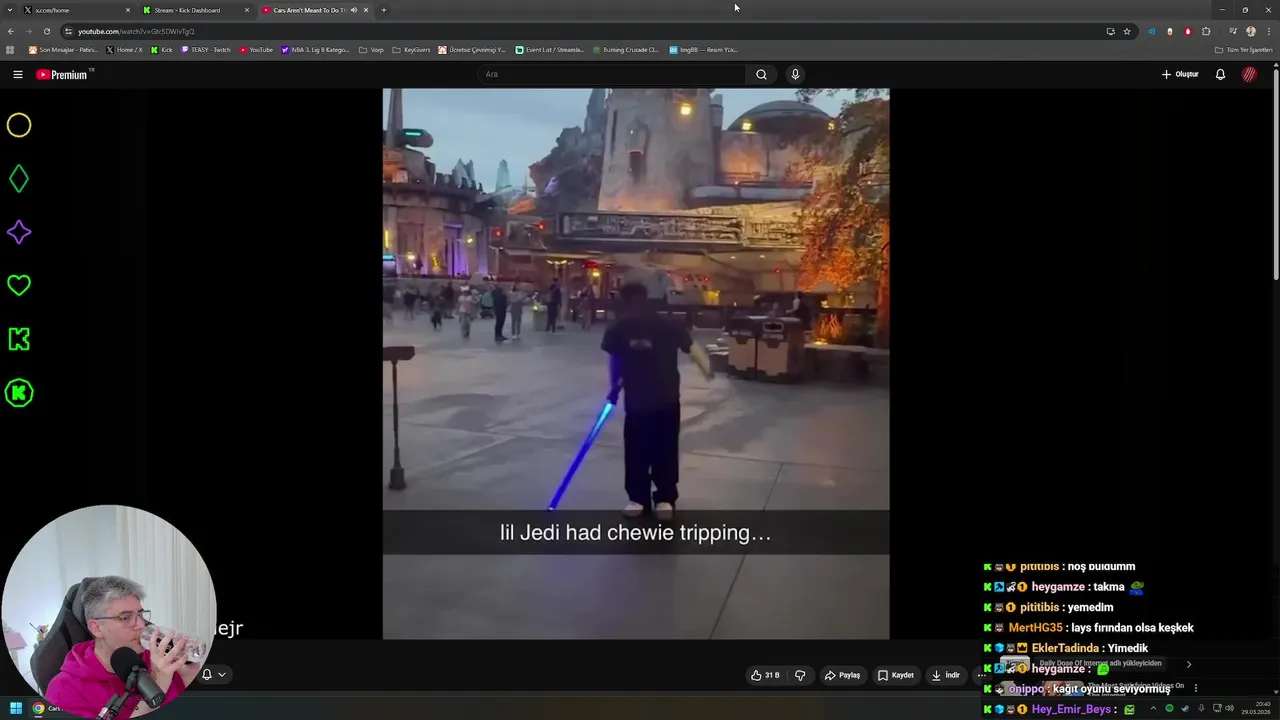Open the ImgBB Resim Yük bookmark
Screen dimensions: 1280x720
coord(705,50)
